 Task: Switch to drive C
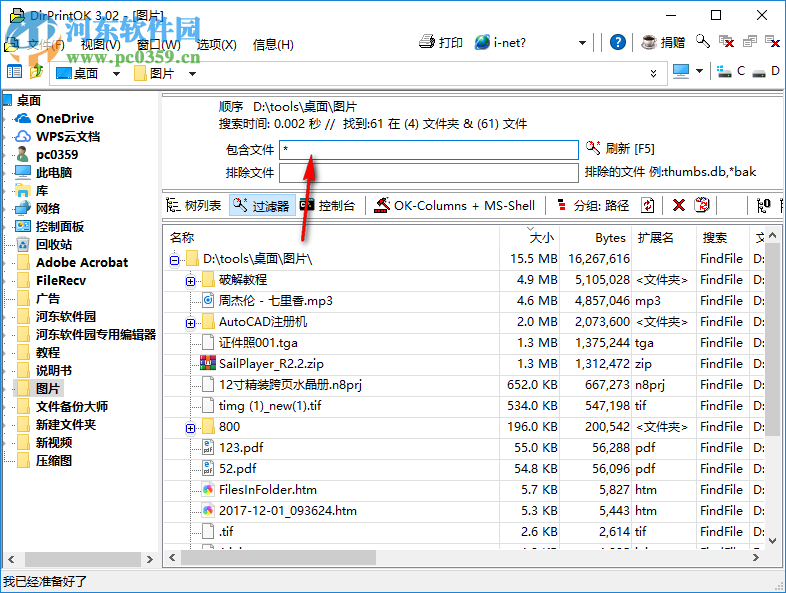click(731, 72)
